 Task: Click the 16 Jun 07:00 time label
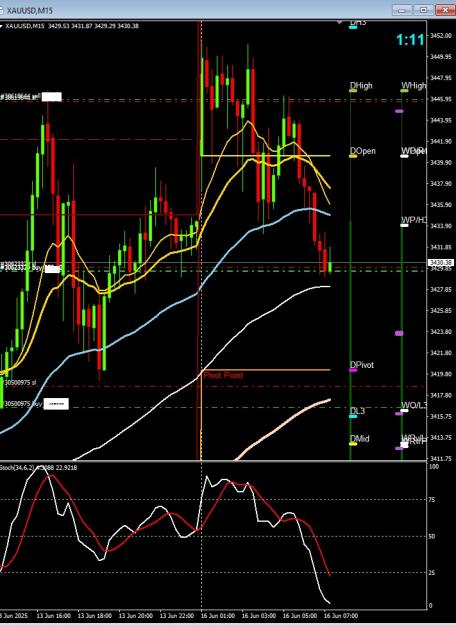coord(341,616)
